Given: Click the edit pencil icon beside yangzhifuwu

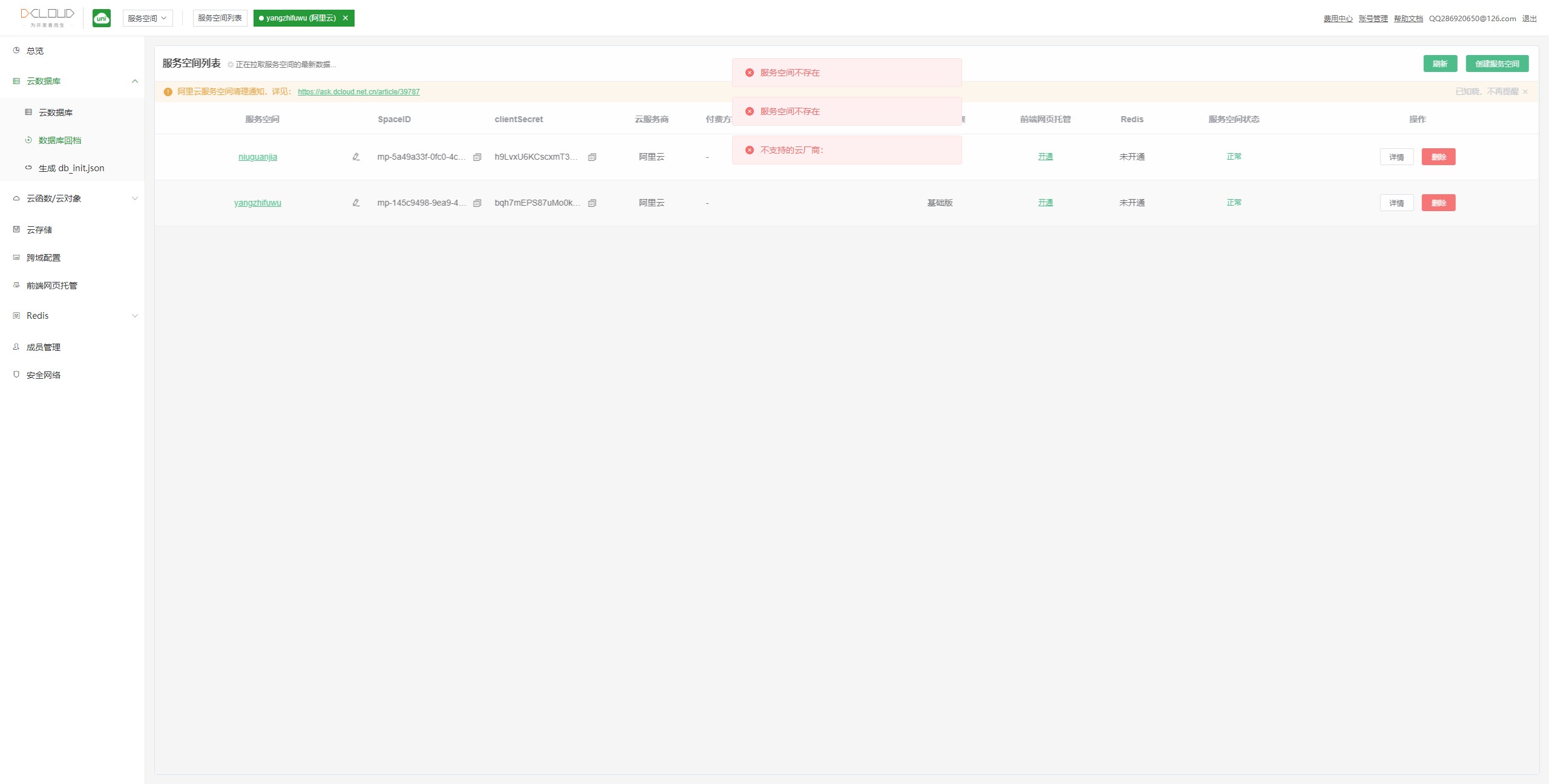Looking at the screenshot, I should [x=356, y=203].
